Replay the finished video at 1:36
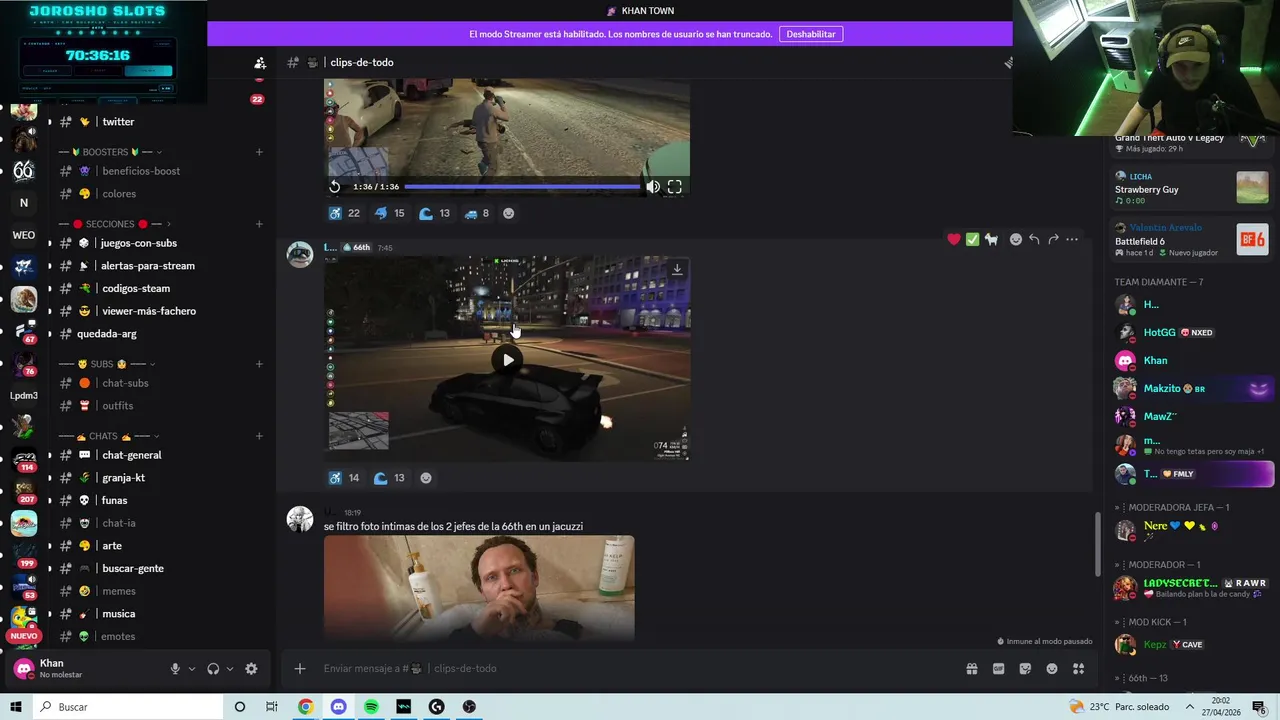This screenshot has height=720, width=1280. click(x=335, y=187)
